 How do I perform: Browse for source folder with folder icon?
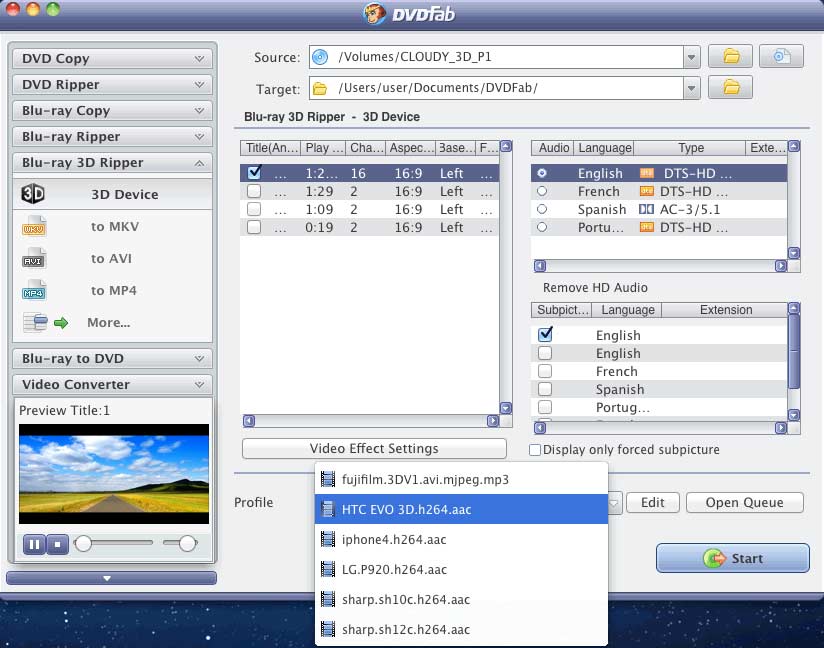[x=730, y=56]
